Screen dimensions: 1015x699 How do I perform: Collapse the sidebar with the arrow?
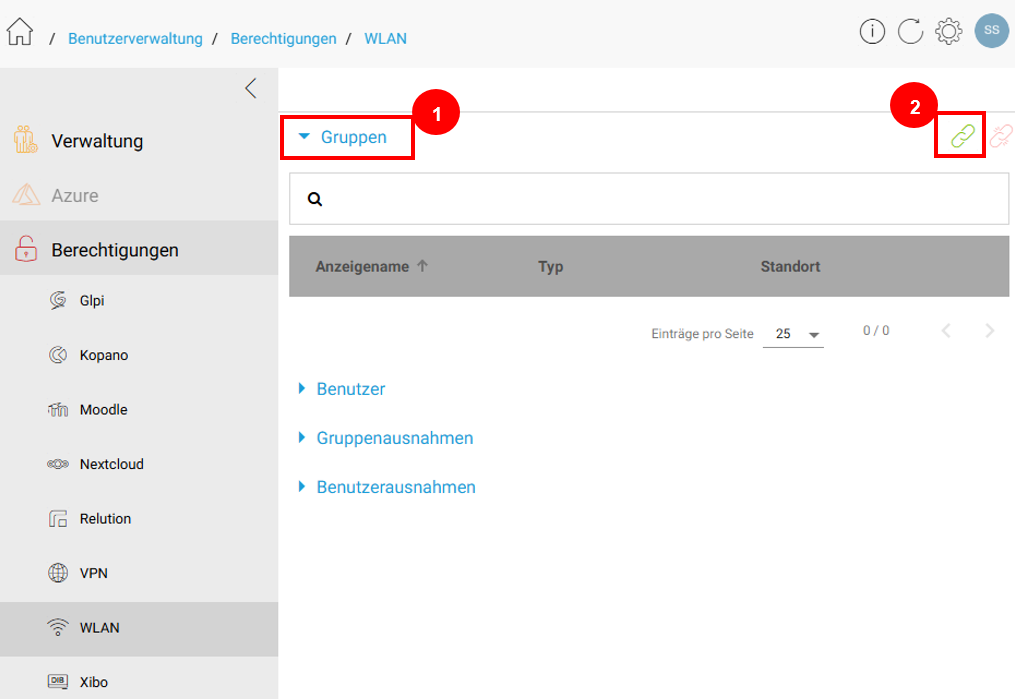click(x=250, y=88)
